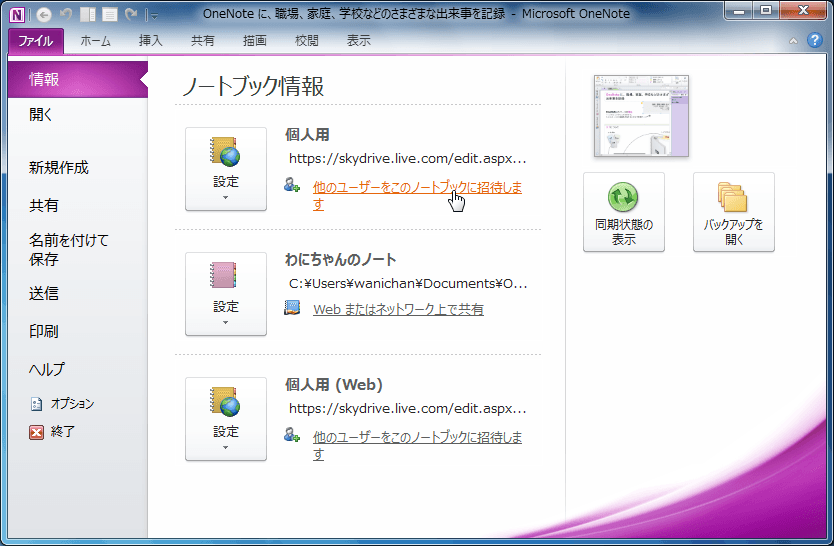The image size is (834, 546).
Task: Switch to the 挿入 ribbon tab
Action: click(x=150, y=41)
